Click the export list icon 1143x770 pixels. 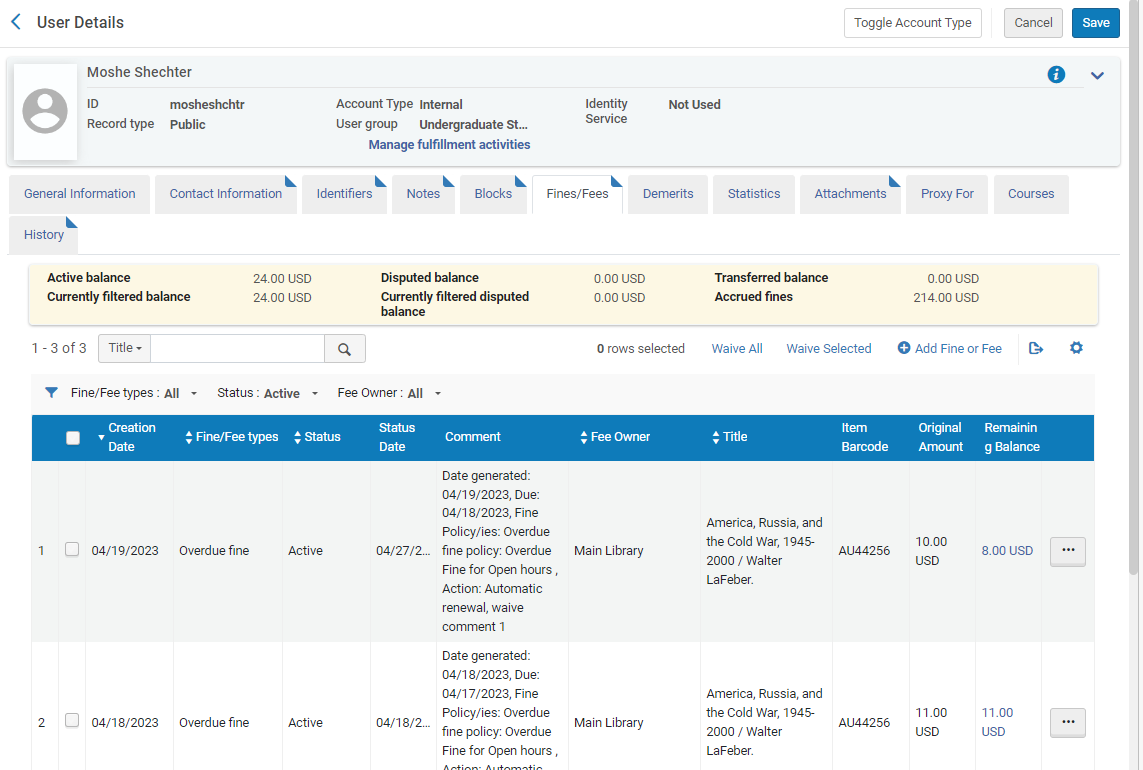coord(1035,349)
